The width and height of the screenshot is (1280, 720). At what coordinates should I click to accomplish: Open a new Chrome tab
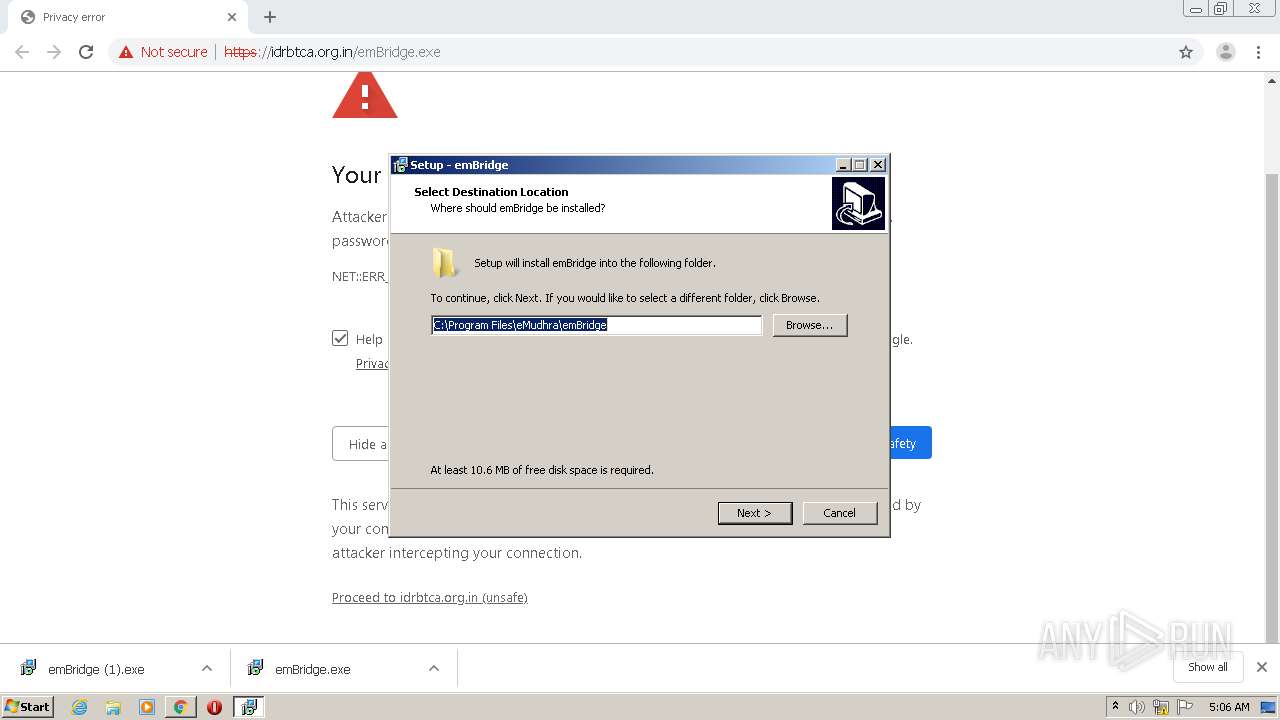(x=270, y=17)
